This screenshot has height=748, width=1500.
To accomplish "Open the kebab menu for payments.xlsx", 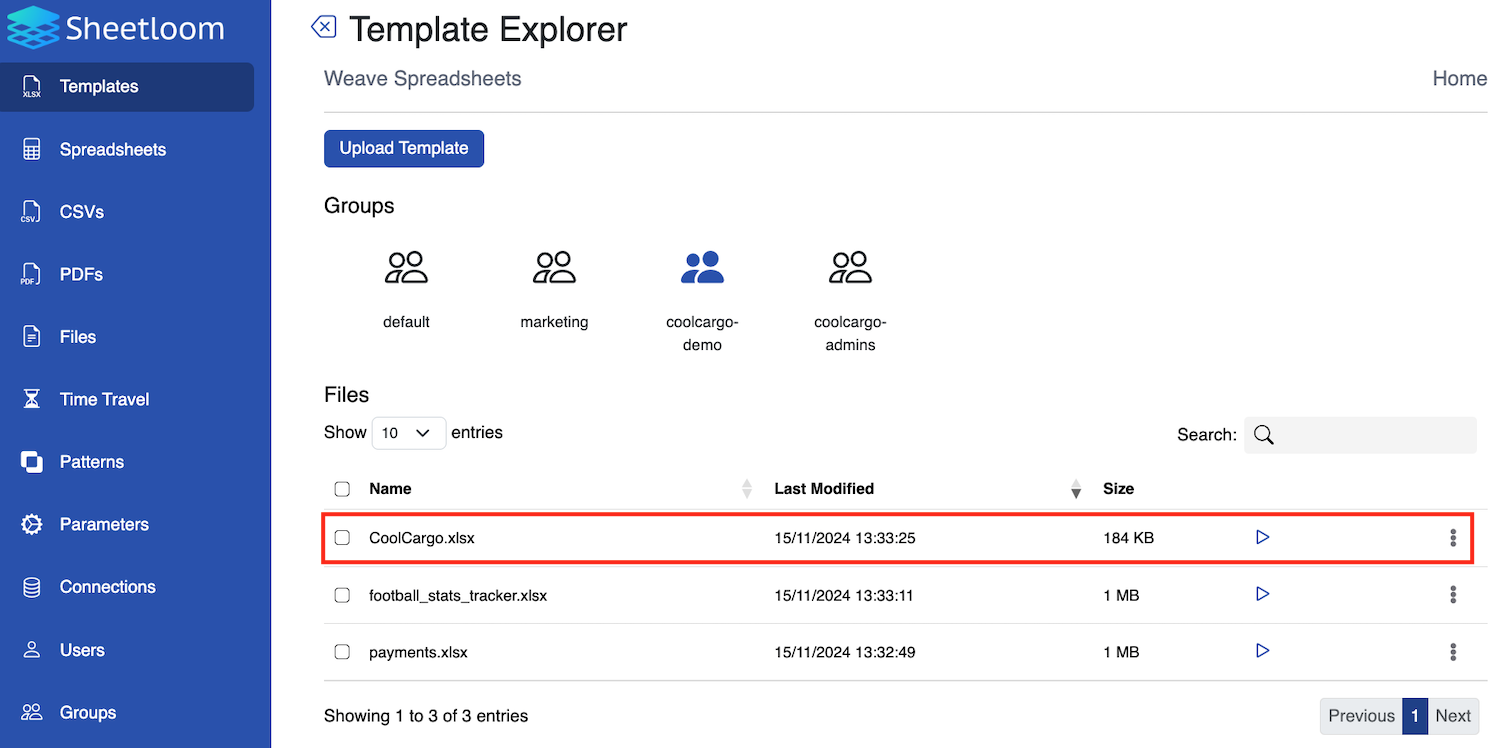I will (1453, 652).
